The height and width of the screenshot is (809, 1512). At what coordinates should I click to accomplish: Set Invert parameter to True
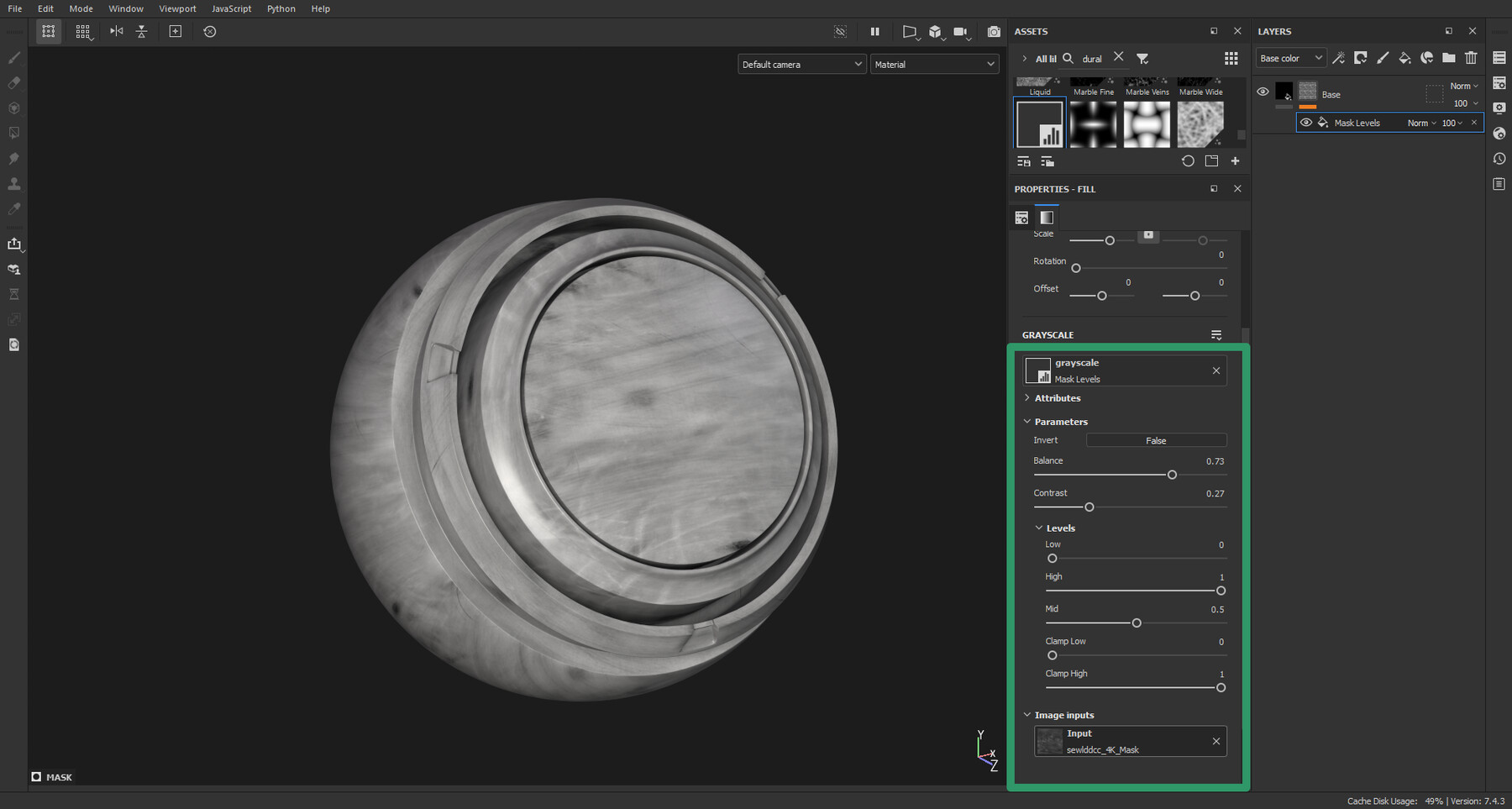[x=1157, y=440]
